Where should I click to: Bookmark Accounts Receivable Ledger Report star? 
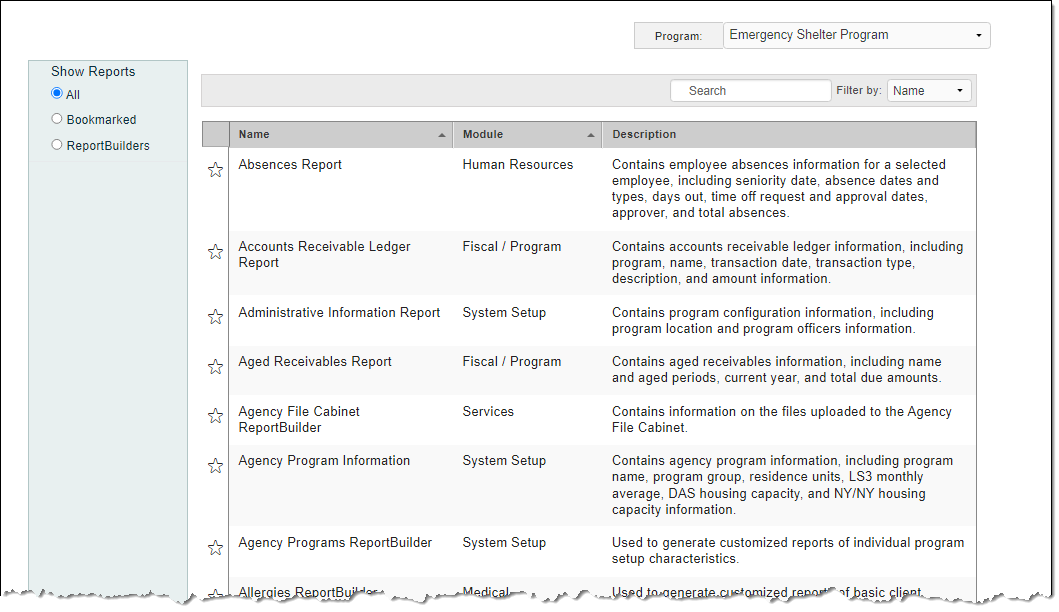[x=215, y=252]
